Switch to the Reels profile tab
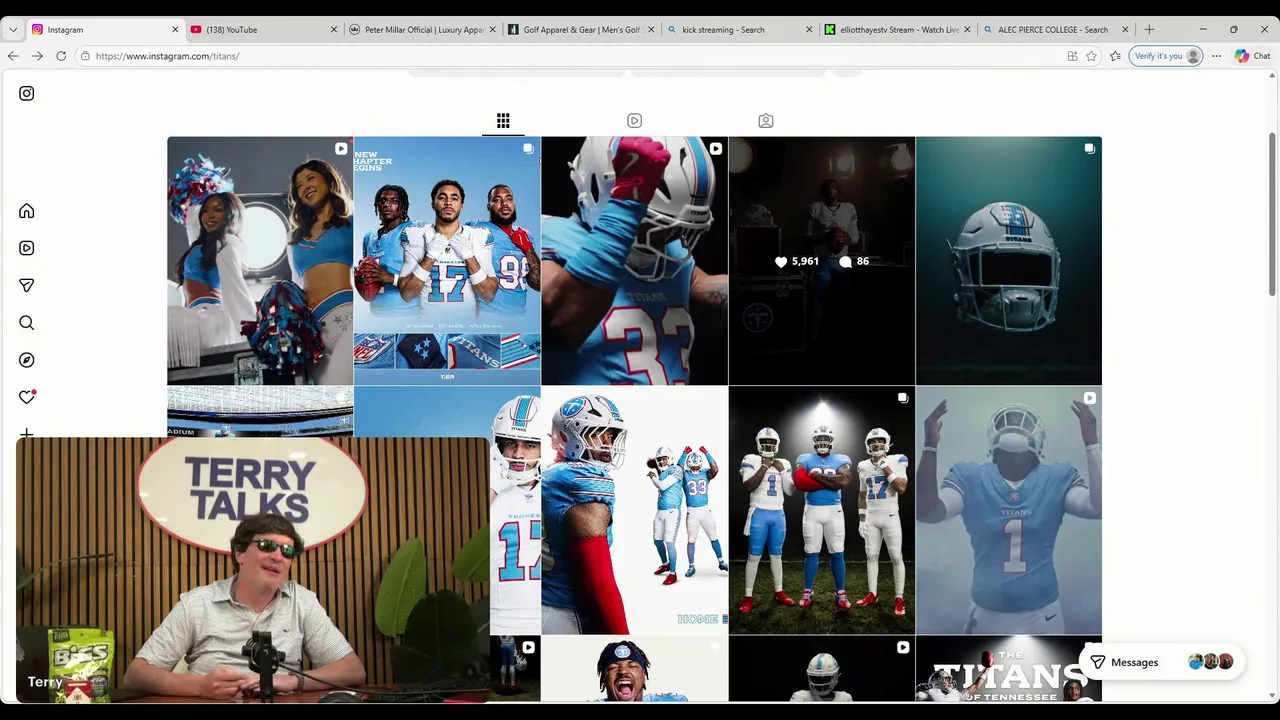 pyautogui.click(x=634, y=121)
